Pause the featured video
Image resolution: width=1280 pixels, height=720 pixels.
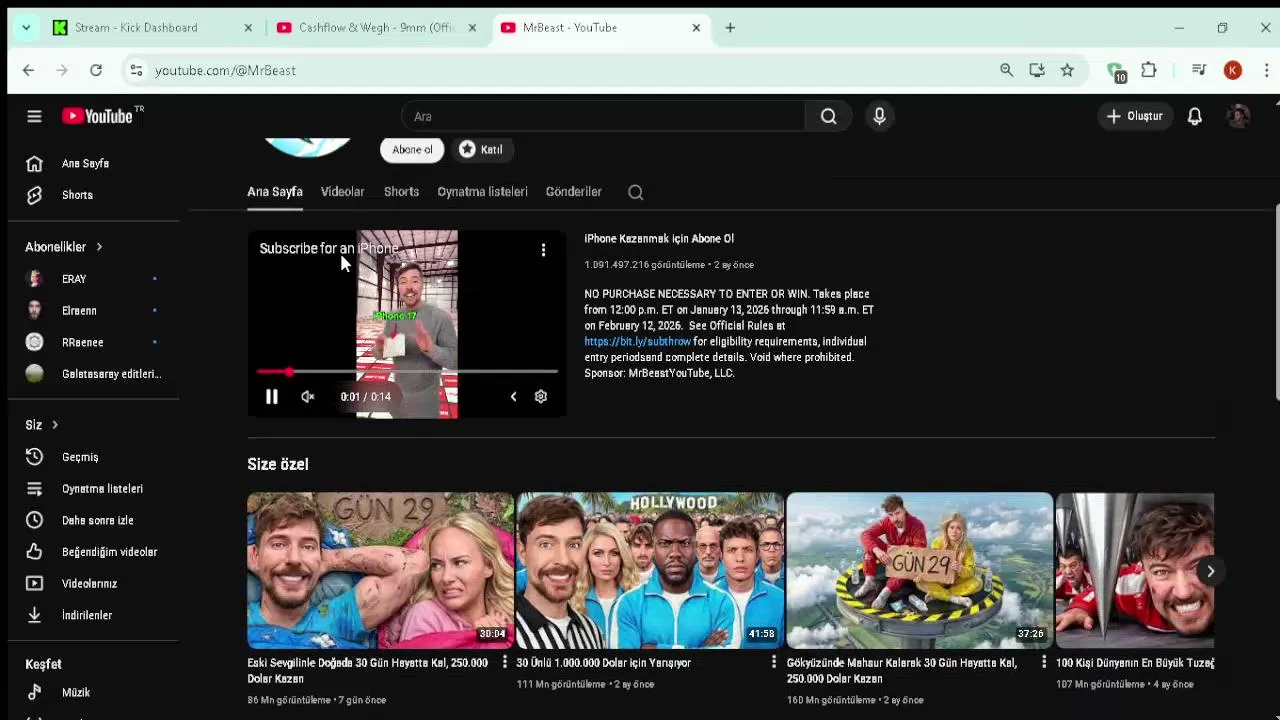271,397
